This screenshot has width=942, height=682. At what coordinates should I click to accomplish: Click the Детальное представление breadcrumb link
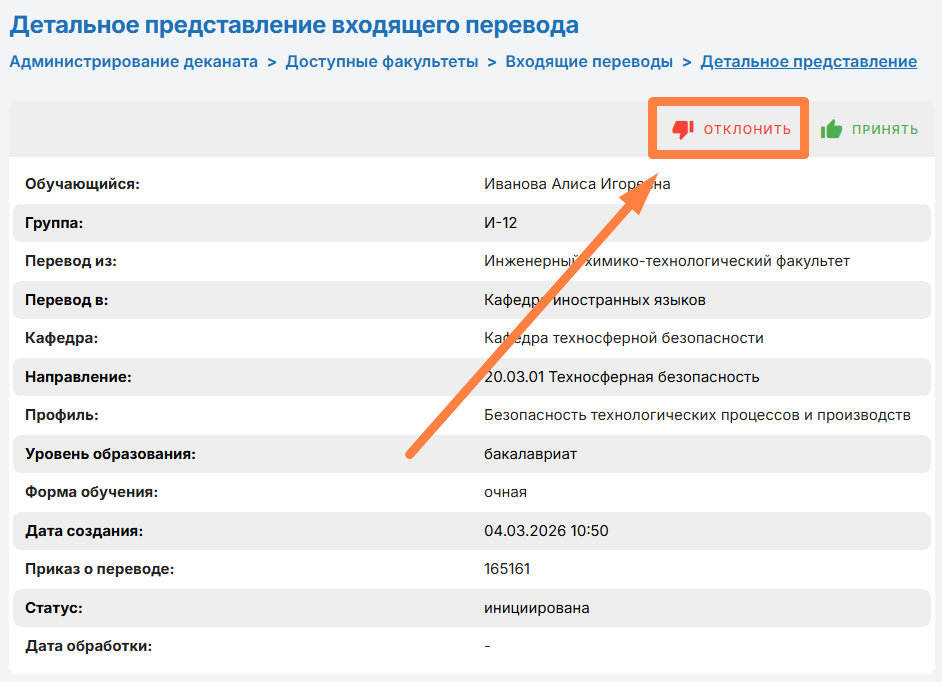click(x=808, y=62)
